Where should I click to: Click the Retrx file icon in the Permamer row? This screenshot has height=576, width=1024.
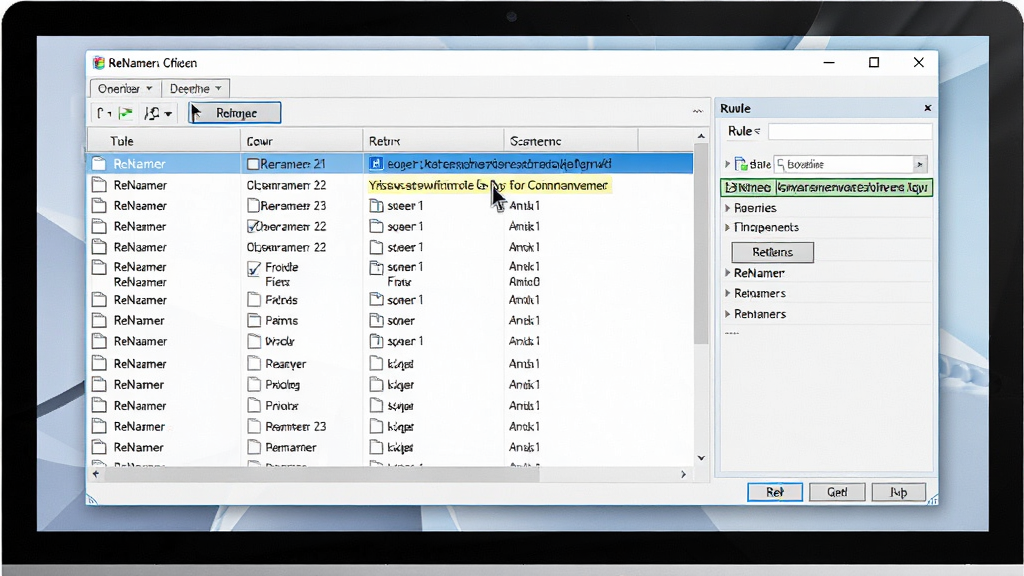(x=376, y=447)
